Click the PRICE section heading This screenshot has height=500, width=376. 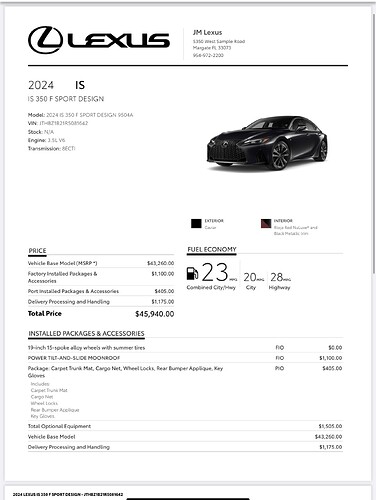[37, 251]
